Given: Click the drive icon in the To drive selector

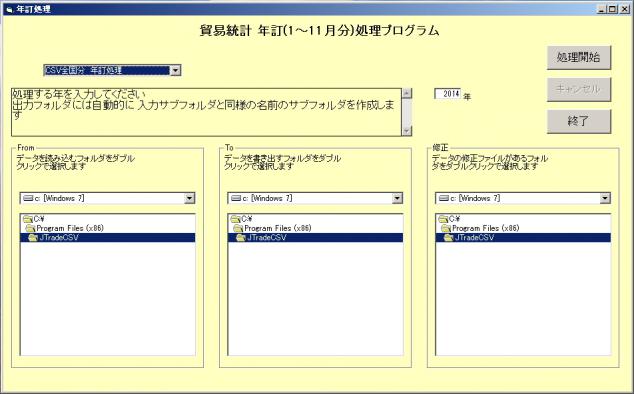Looking at the screenshot, I should (x=236, y=198).
